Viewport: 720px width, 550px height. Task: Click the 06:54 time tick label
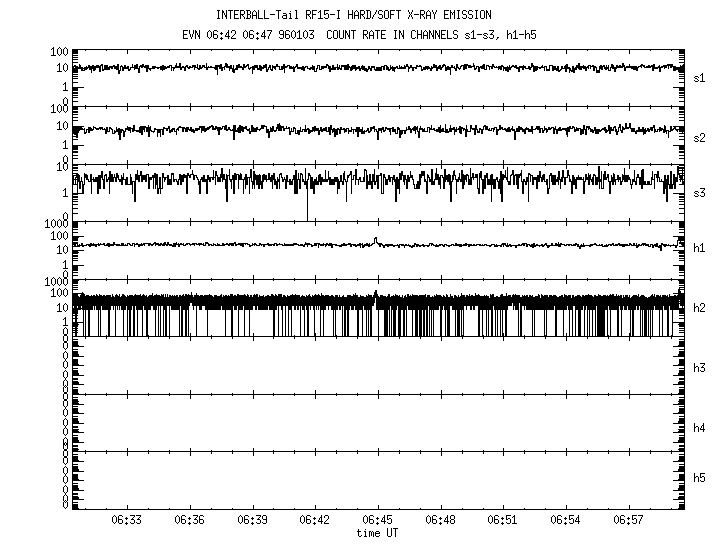[x=566, y=521]
